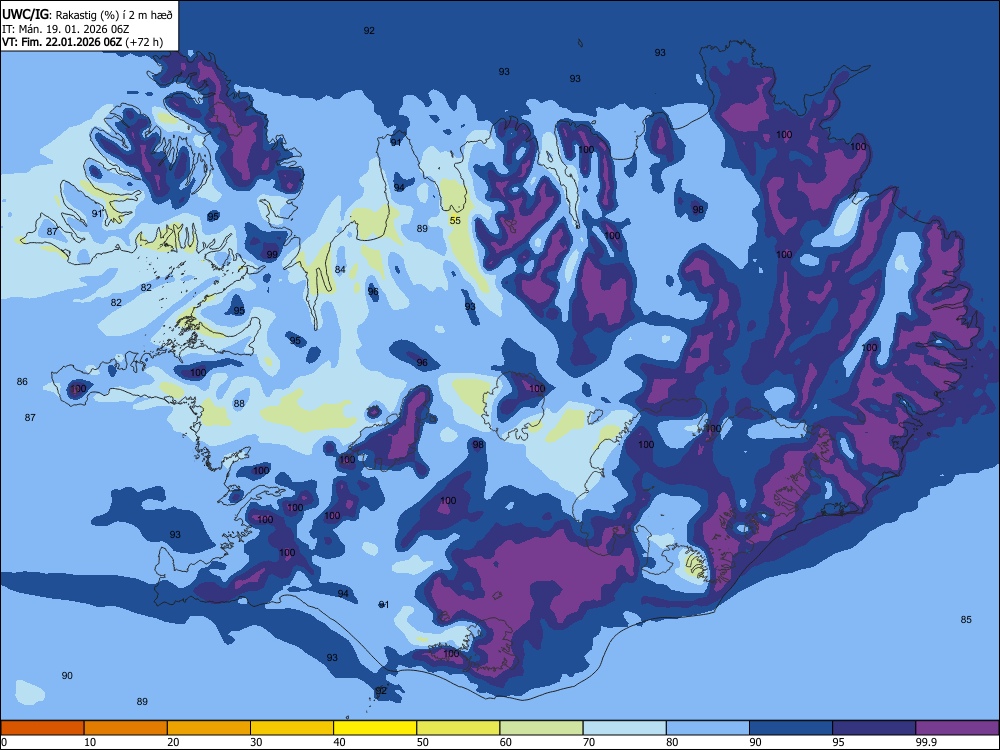Click the '70' legend tick label
The image size is (1000, 750).
click(x=589, y=742)
